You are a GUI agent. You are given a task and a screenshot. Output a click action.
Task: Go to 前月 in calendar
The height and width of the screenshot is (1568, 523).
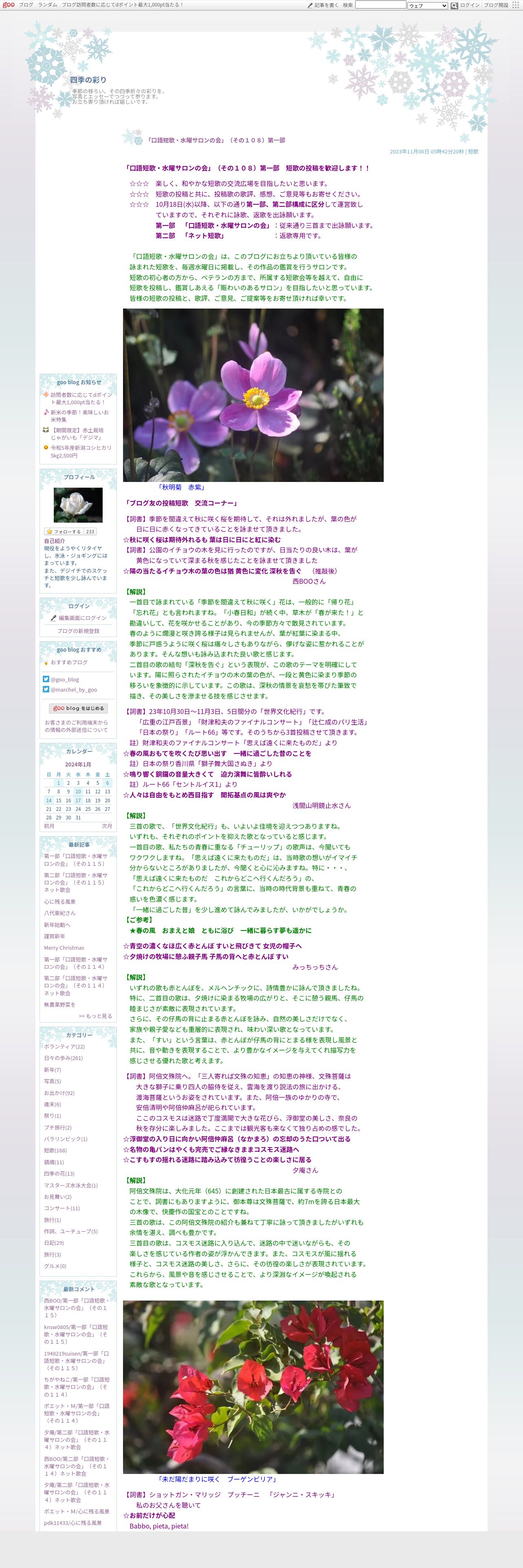(x=49, y=826)
